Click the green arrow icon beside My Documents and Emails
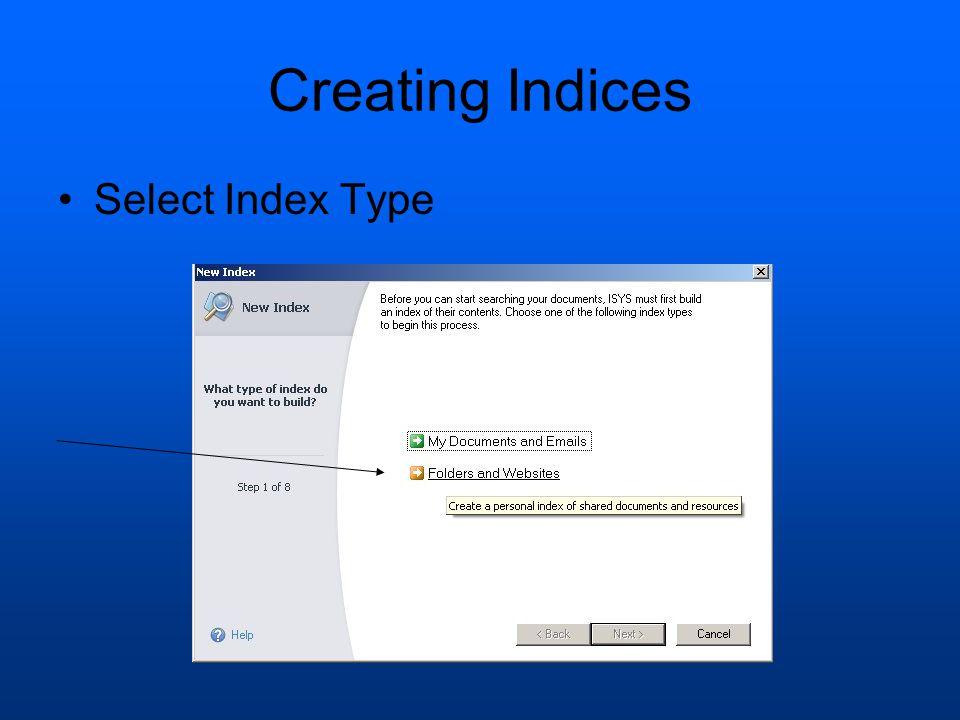The image size is (960, 720). pyautogui.click(x=417, y=441)
